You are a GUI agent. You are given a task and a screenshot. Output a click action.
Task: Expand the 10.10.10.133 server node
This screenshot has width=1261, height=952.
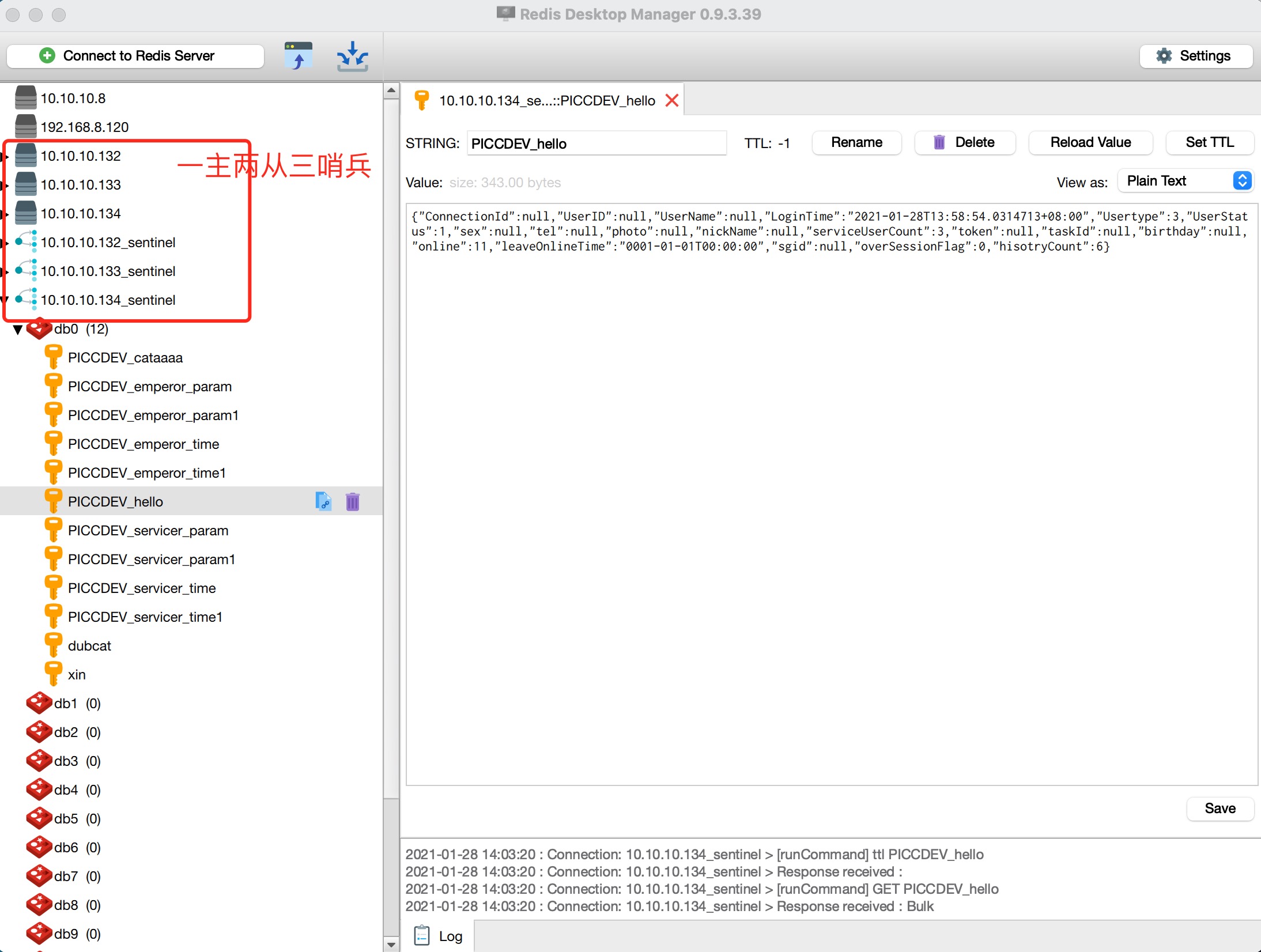coord(5,185)
